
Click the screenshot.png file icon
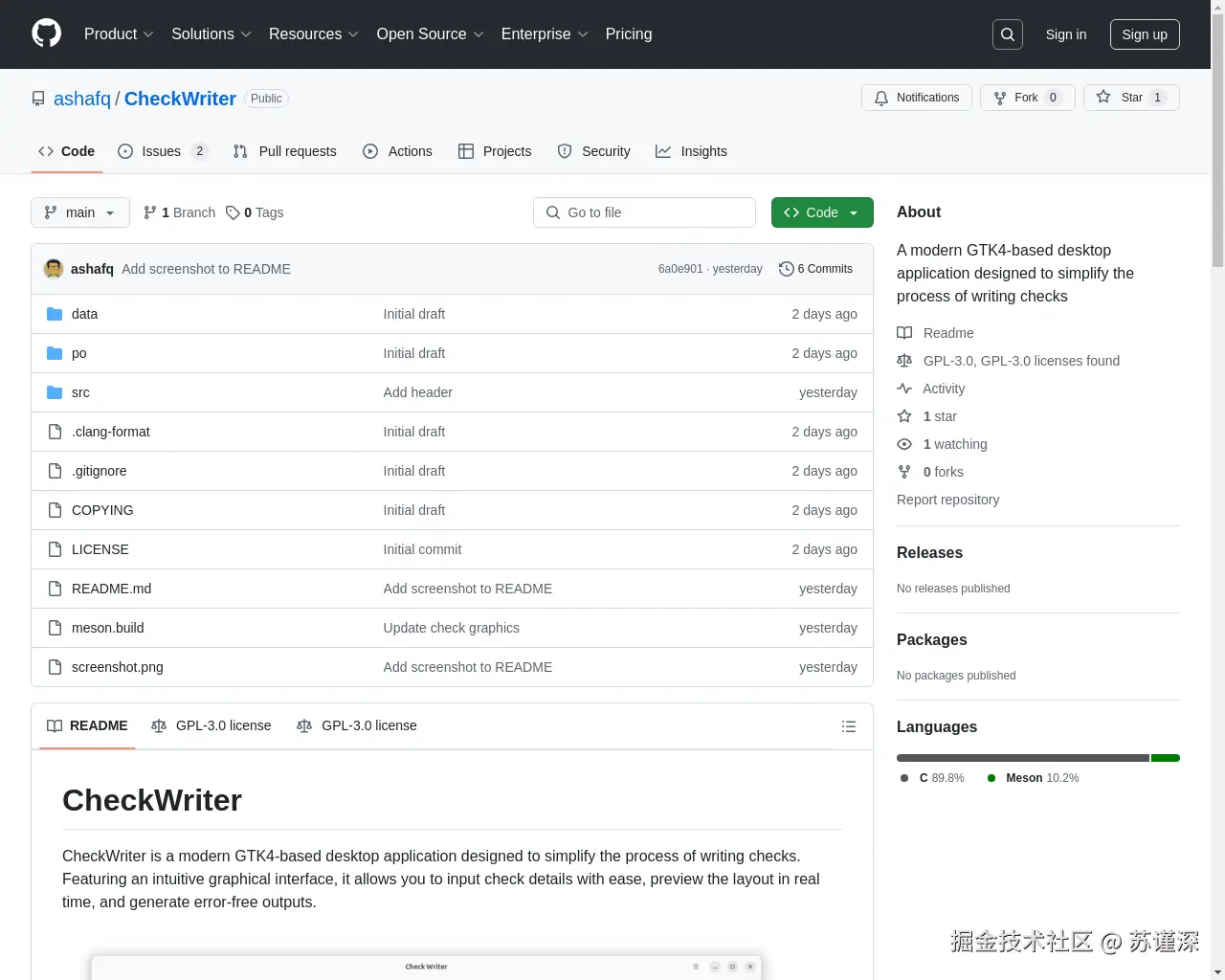click(x=55, y=667)
